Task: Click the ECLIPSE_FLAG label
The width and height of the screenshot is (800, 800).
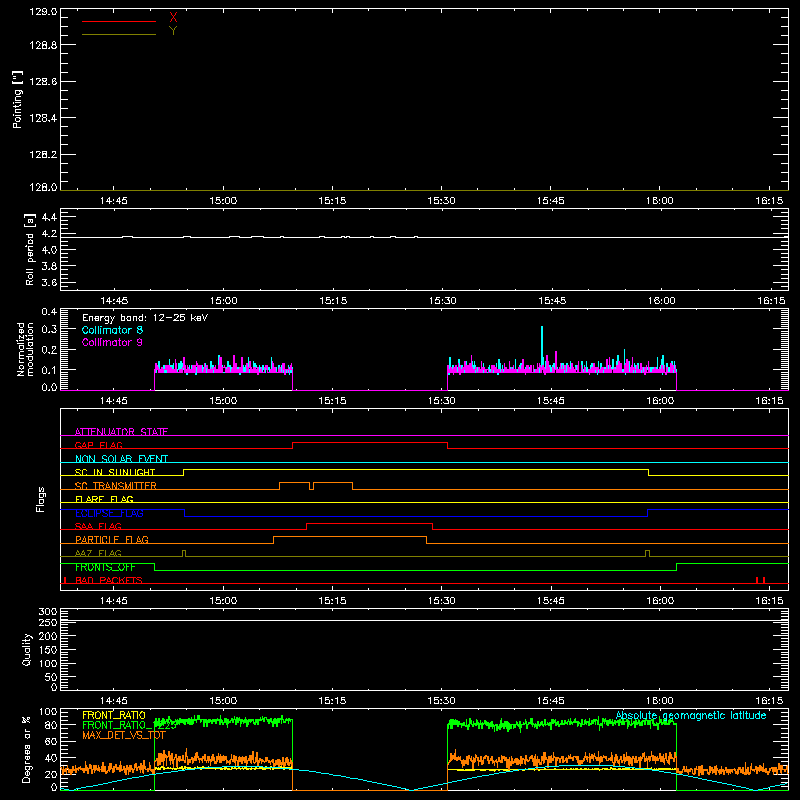Action: point(109,513)
